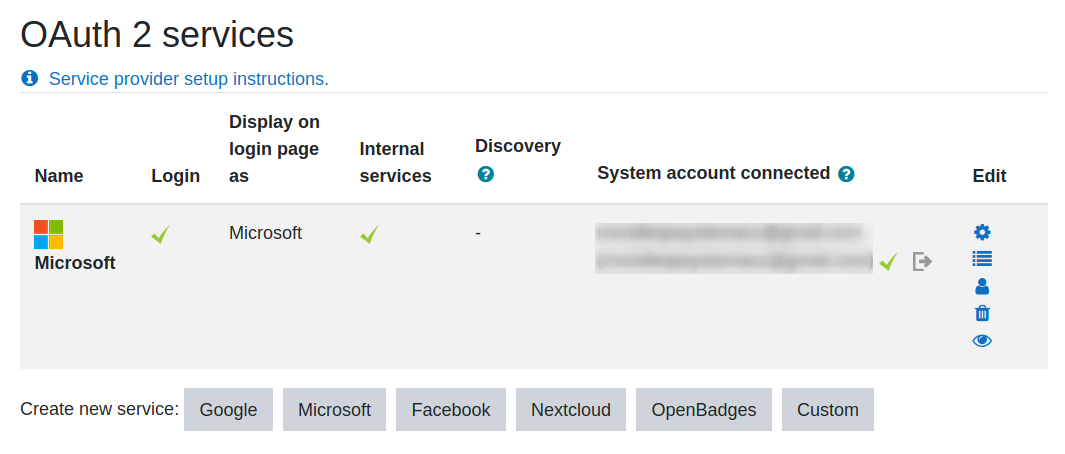Click the Internal services column header

(395, 162)
